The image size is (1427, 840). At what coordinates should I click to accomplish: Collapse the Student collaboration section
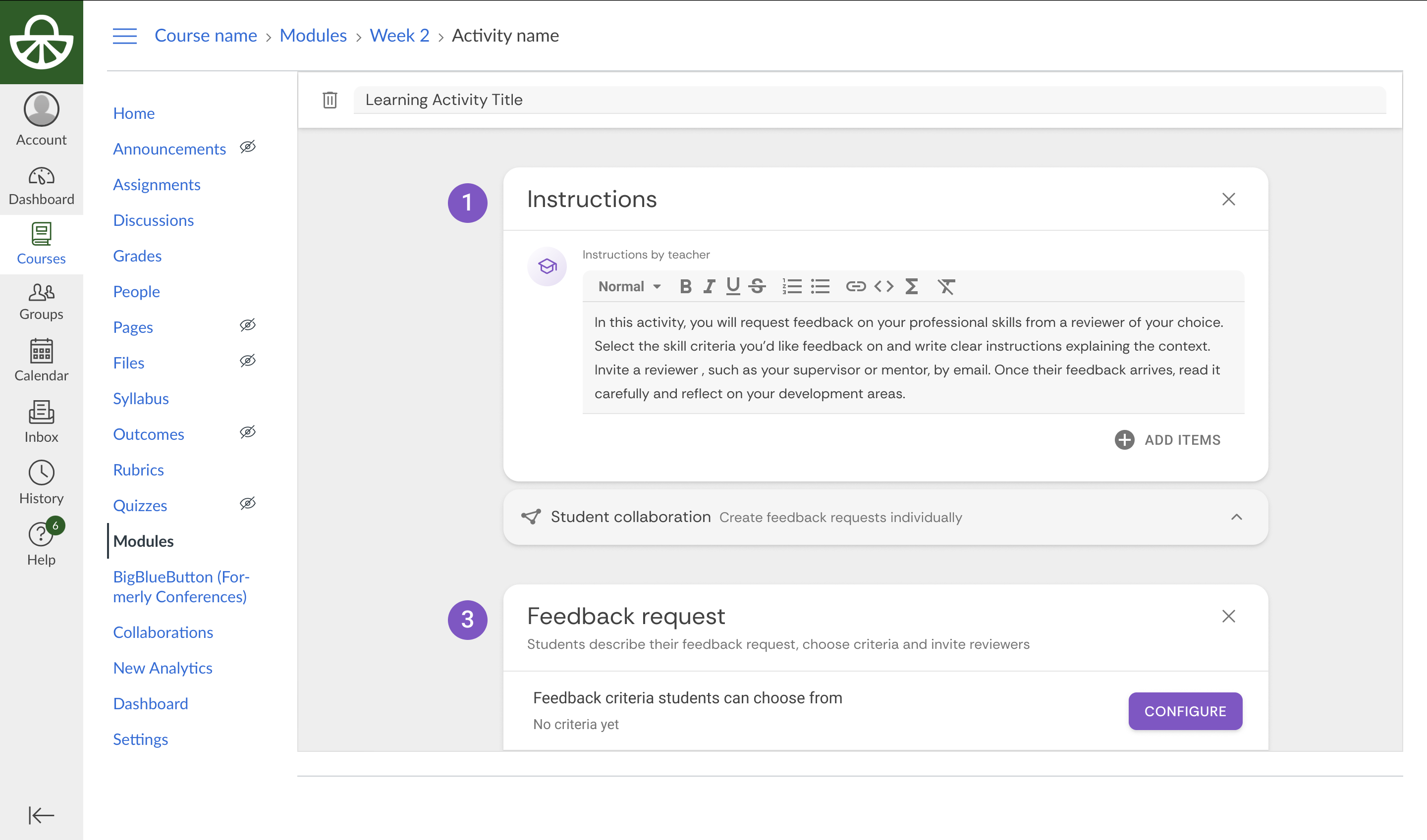[x=1236, y=518]
